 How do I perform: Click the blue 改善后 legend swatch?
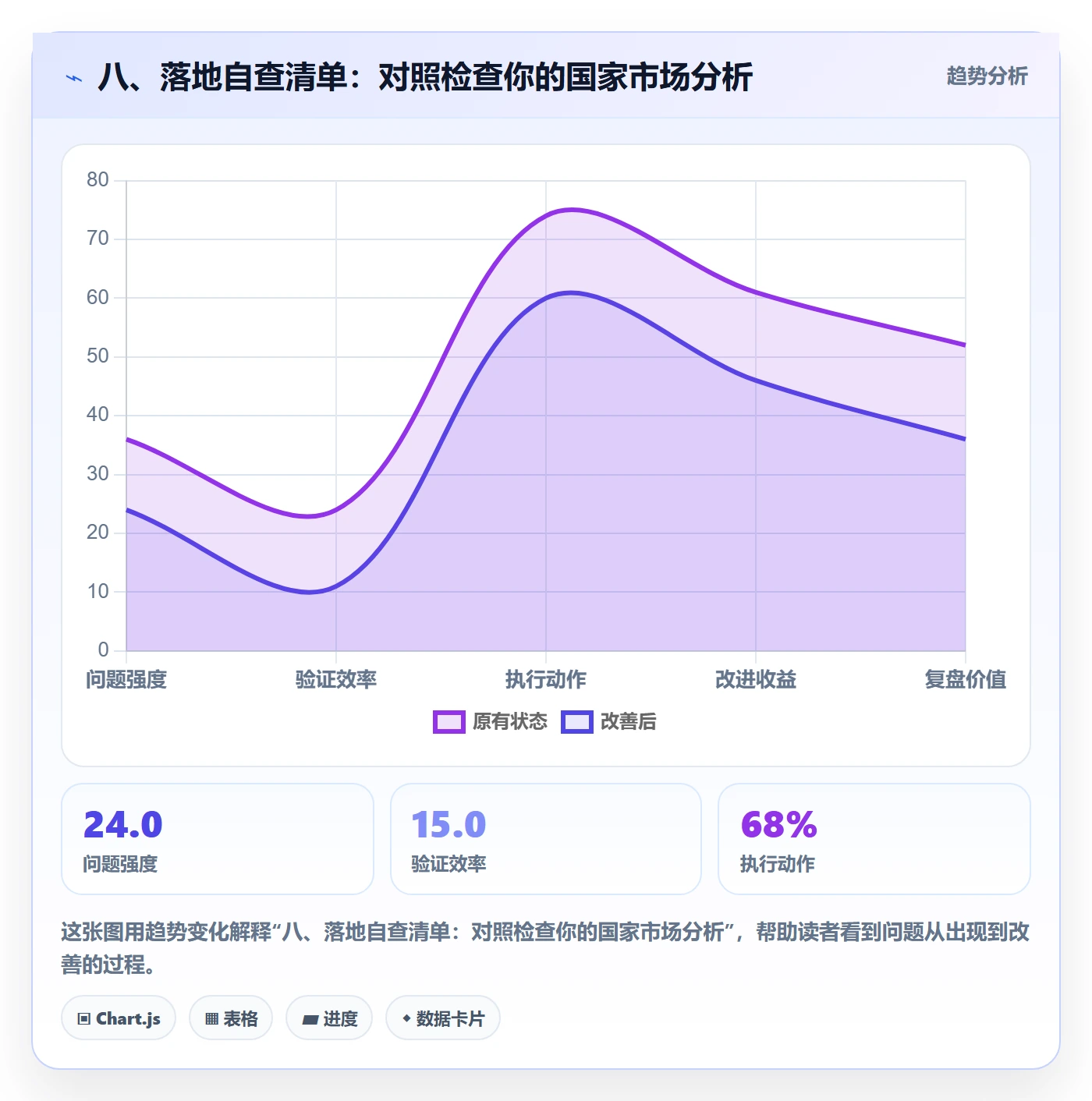pos(577,722)
